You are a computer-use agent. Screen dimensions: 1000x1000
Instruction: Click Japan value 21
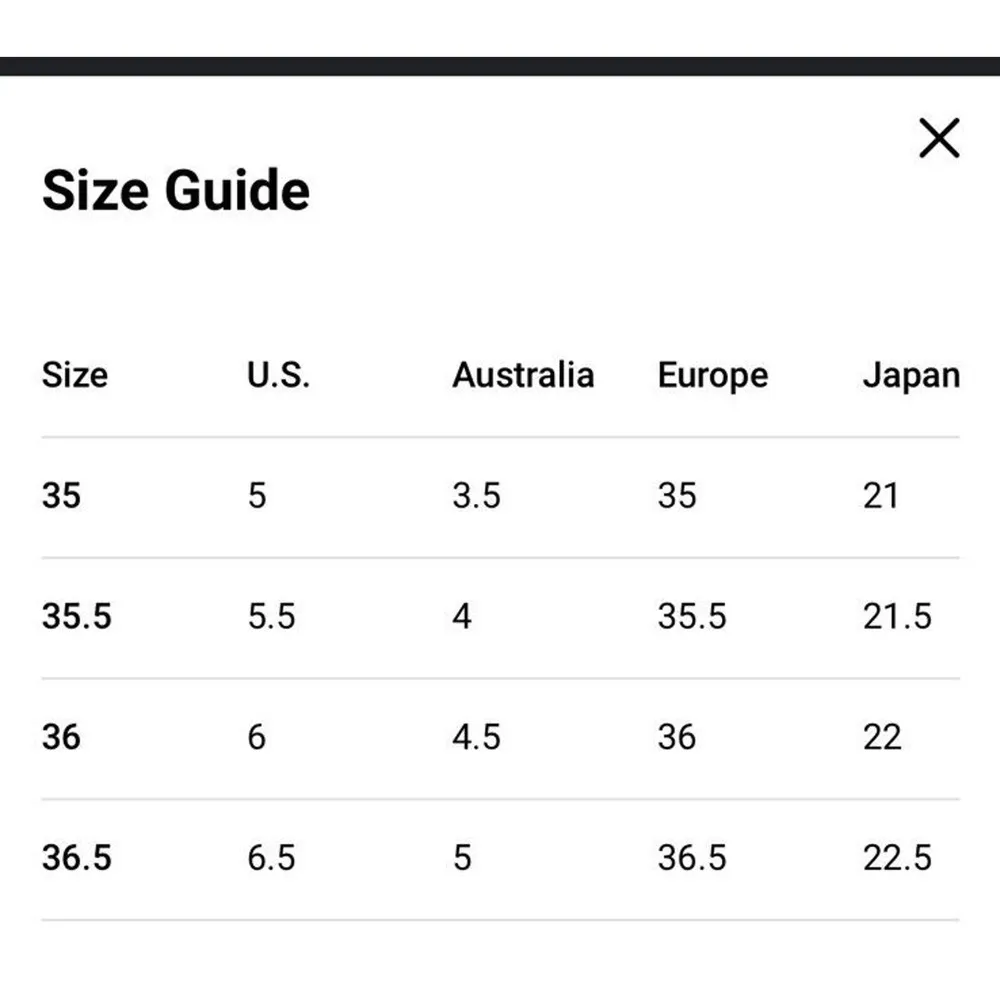click(881, 495)
